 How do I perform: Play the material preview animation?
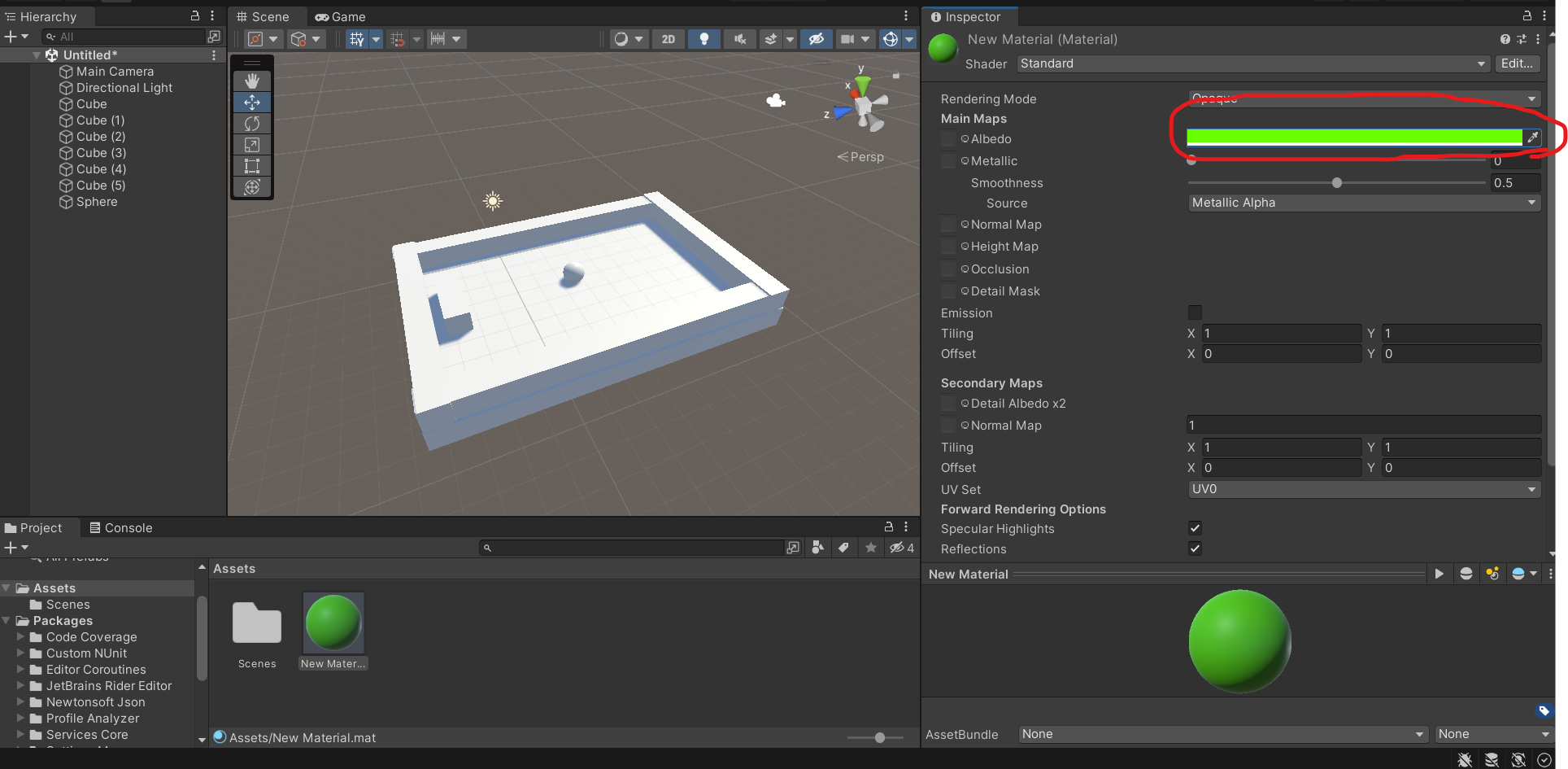1439,574
